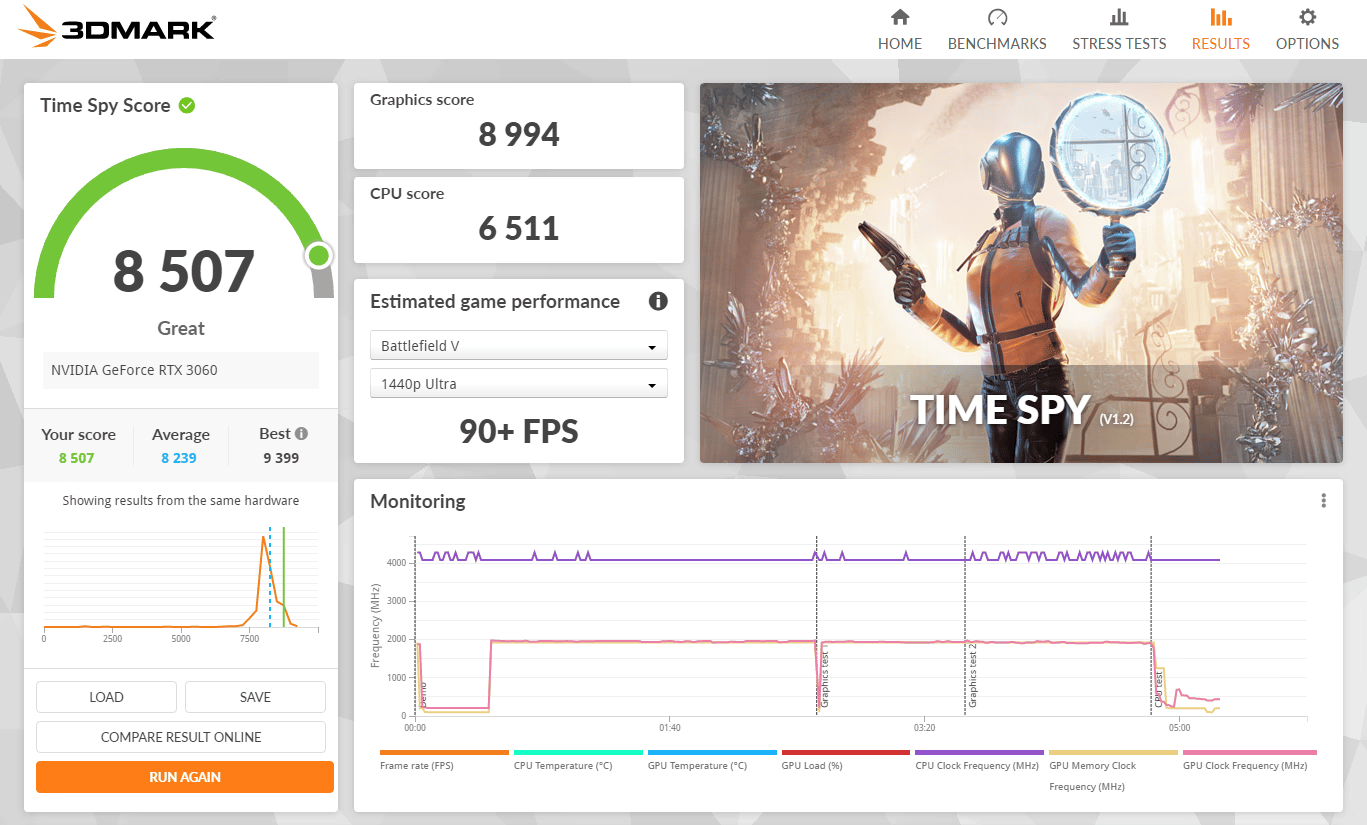This screenshot has height=825, width=1367.
Task: Click the Options gear icon
Action: (x=1307, y=17)
